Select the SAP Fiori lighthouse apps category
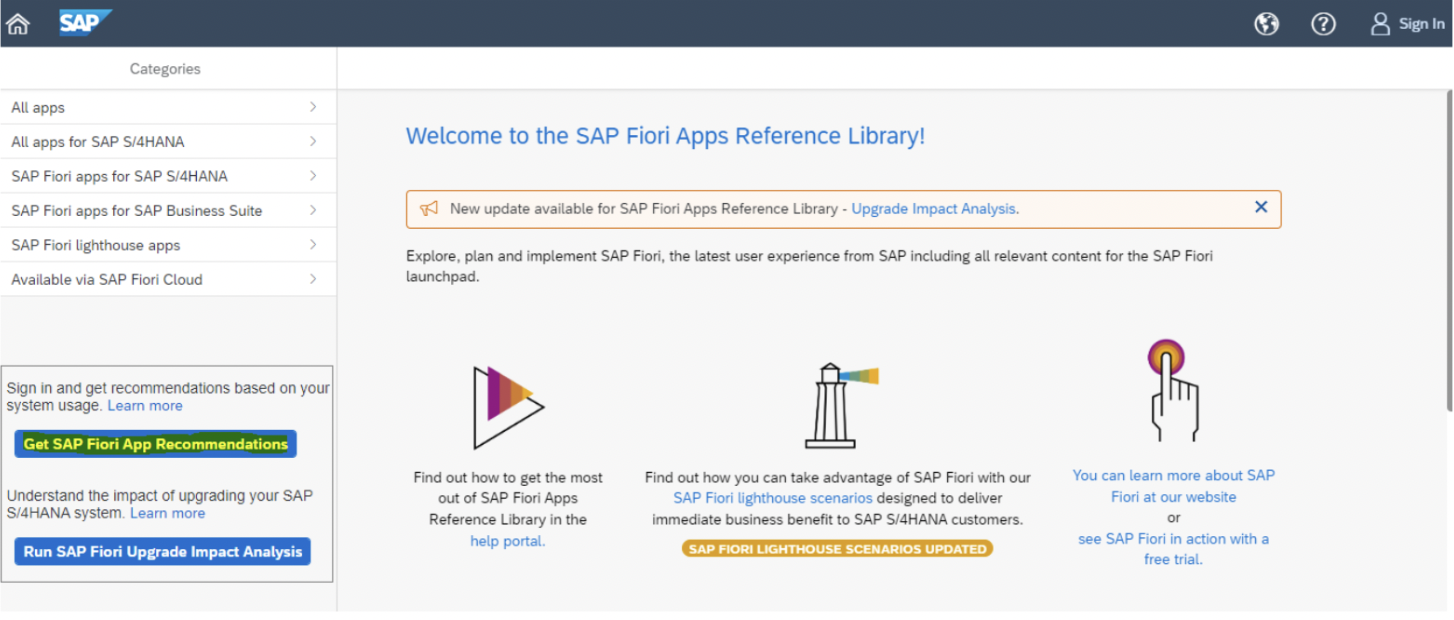Viewport: 1454px width, 620px height. pyautogui.click(x=167, y=245)
